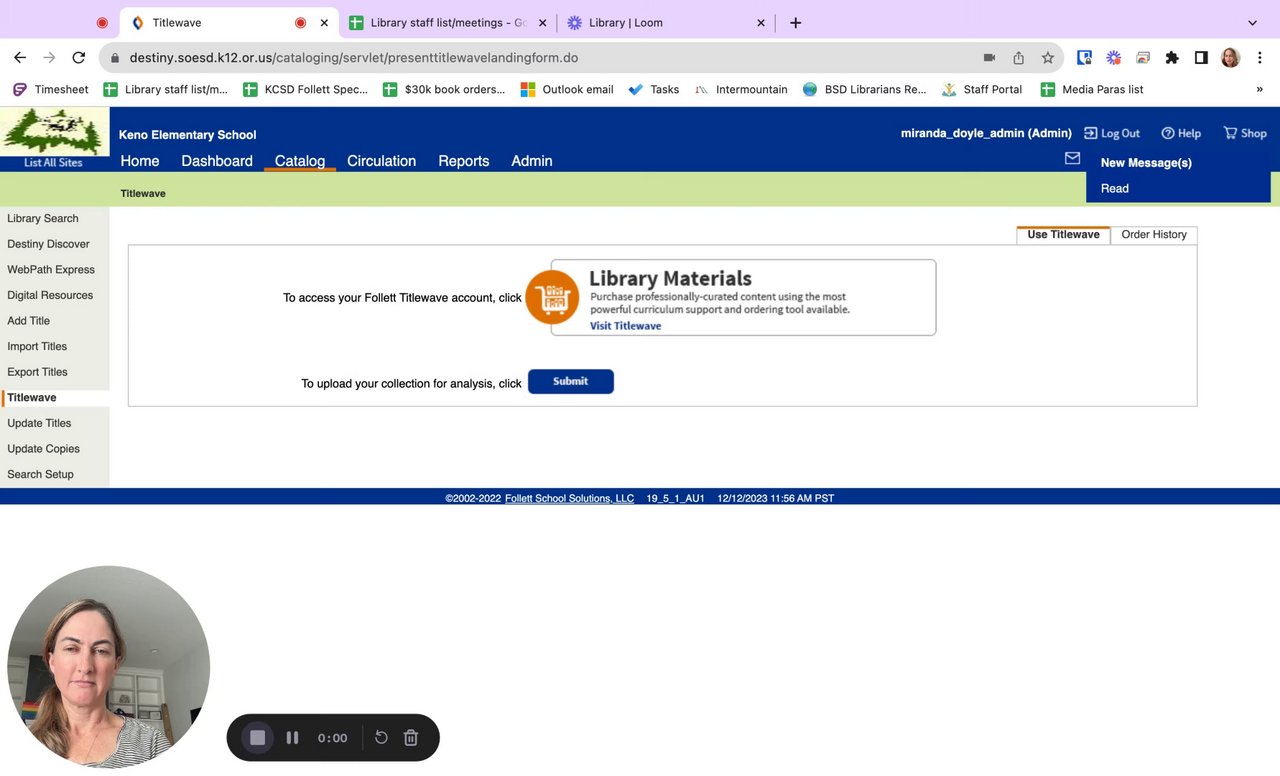Viewport: 1280px width, 776px height.
Task: Close the Titlewave browser tab
Action: coord(324,23)
